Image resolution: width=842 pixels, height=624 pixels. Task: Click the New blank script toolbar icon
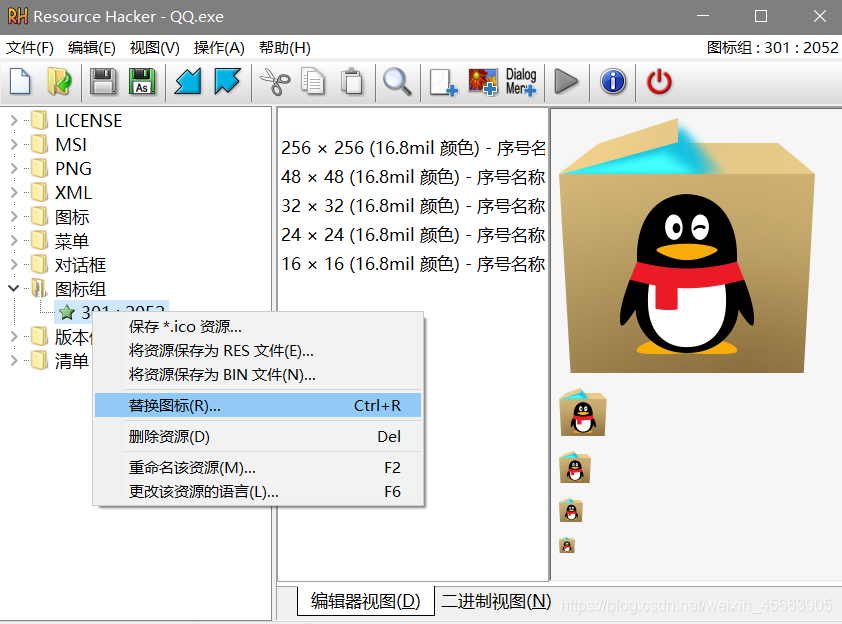[20, 82]
